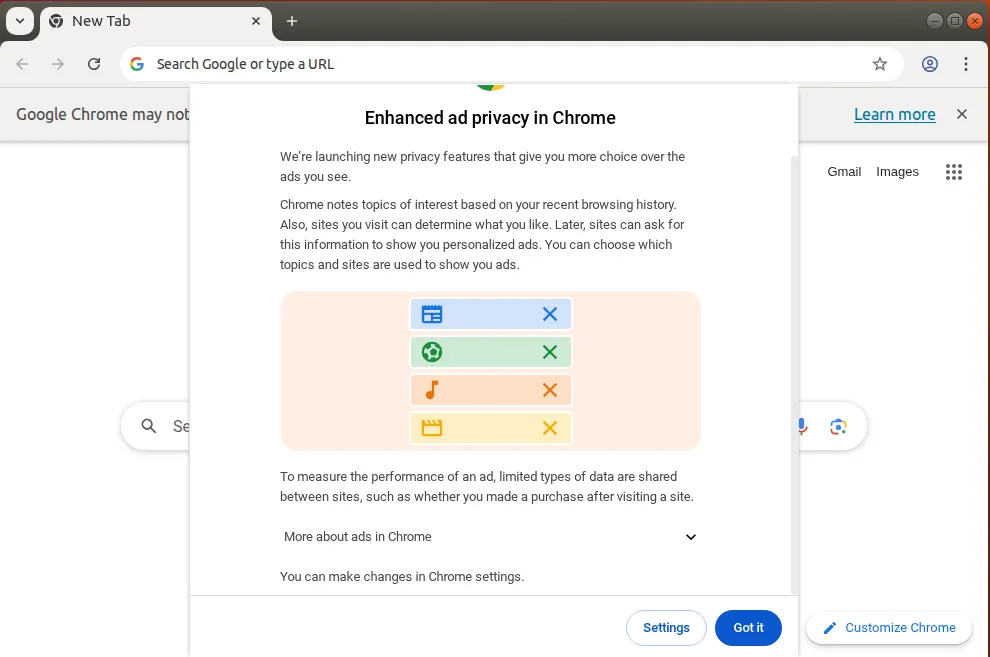990x657 pixels.
Task: Open the Chrome three-dot menu
Action: pyautogui.click(x=966, y=63)
